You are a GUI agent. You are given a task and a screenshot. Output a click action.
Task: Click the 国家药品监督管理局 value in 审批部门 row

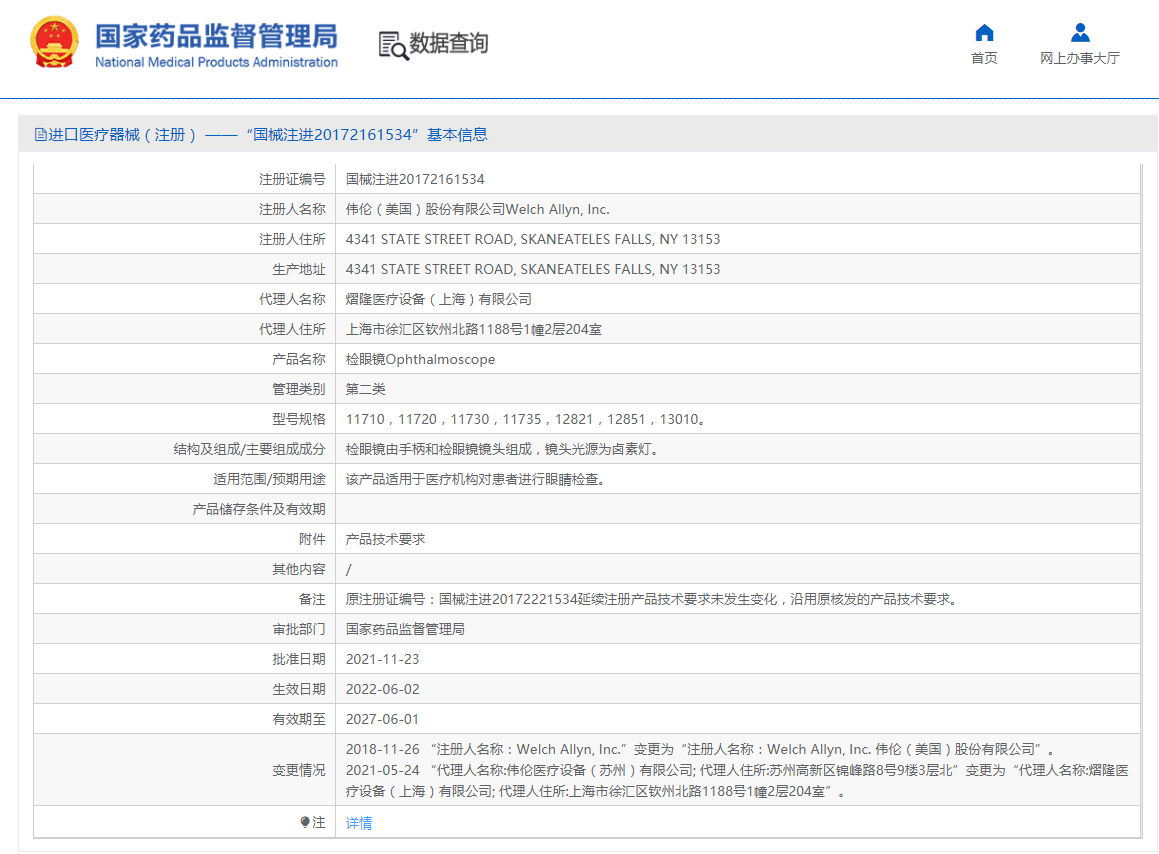pyautogui.click(x=405, y=629)
